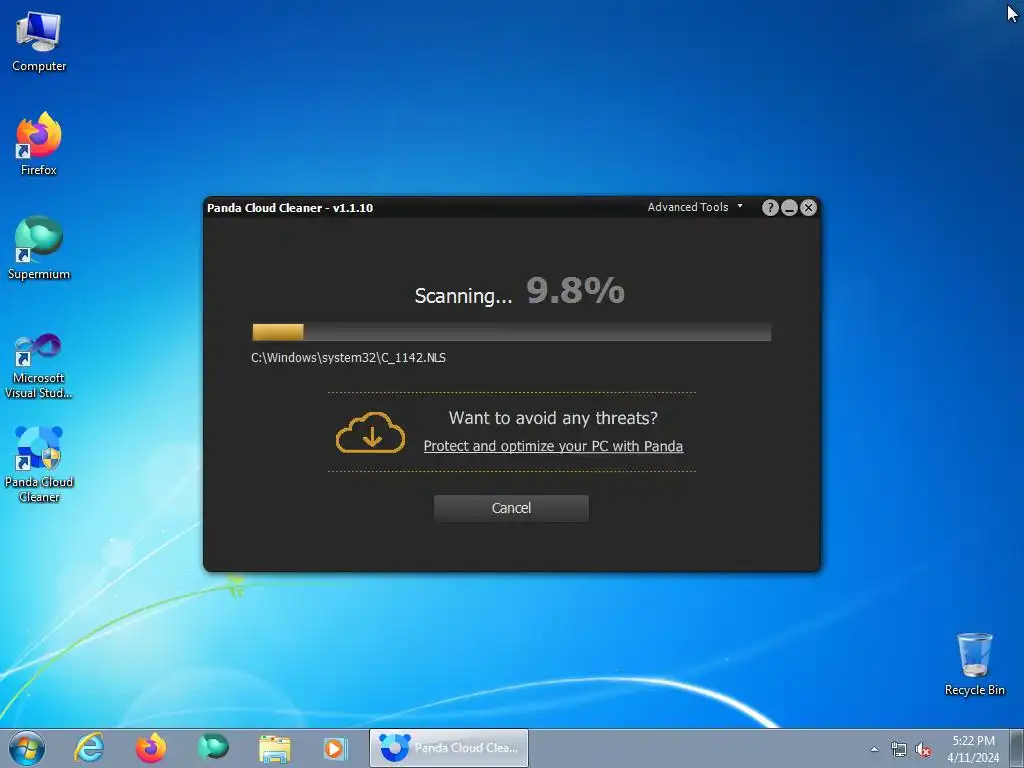Cancel the running scan
The width and height of the screenshot is (1024, 768).
coord(511,508)
